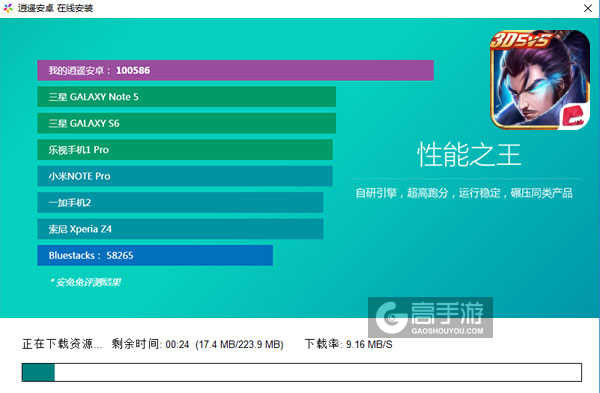
Task: Click the 逍遥安卓 在线安装 window title
Action: click(x=55, y=8)
